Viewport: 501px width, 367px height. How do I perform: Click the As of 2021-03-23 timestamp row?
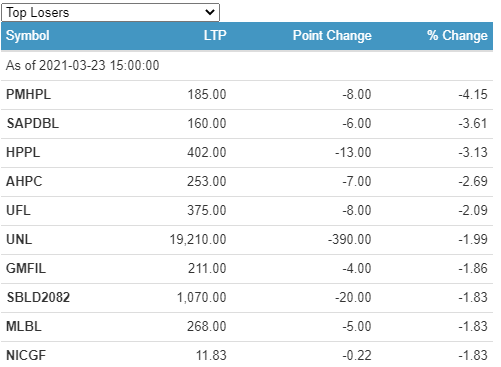[x=247, y=65]
